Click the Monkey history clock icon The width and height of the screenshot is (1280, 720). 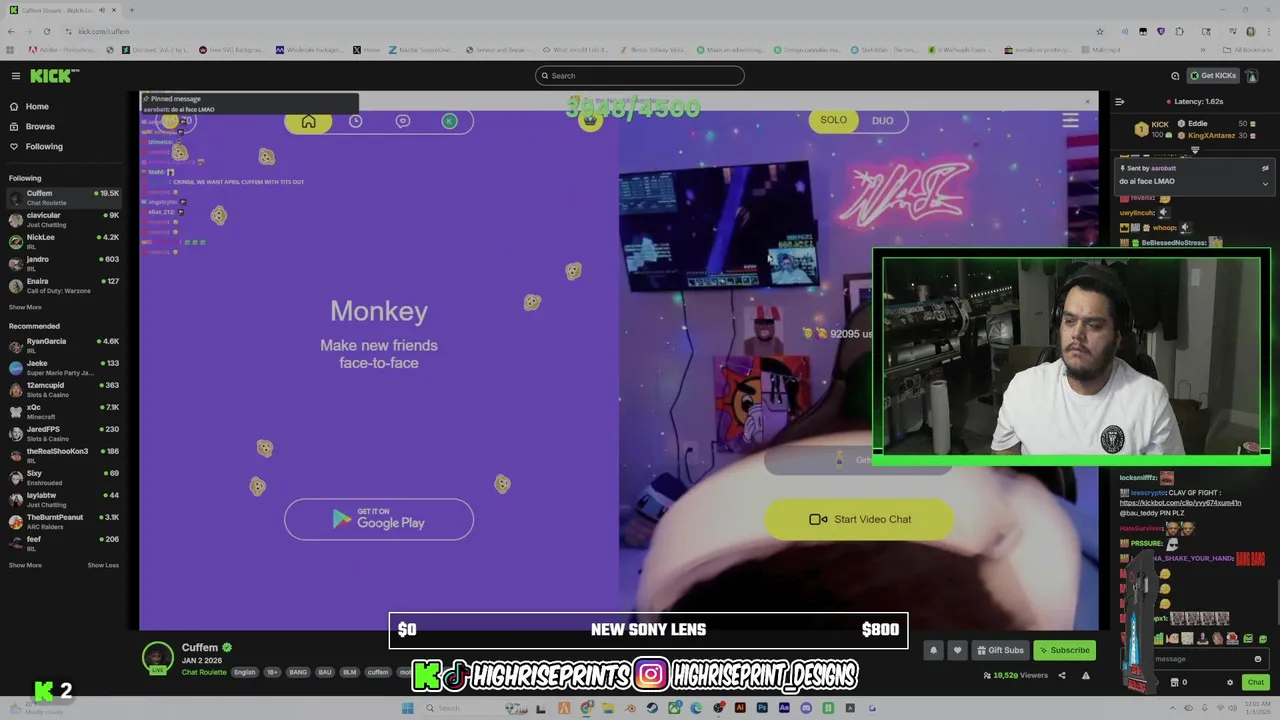point(355,121)
